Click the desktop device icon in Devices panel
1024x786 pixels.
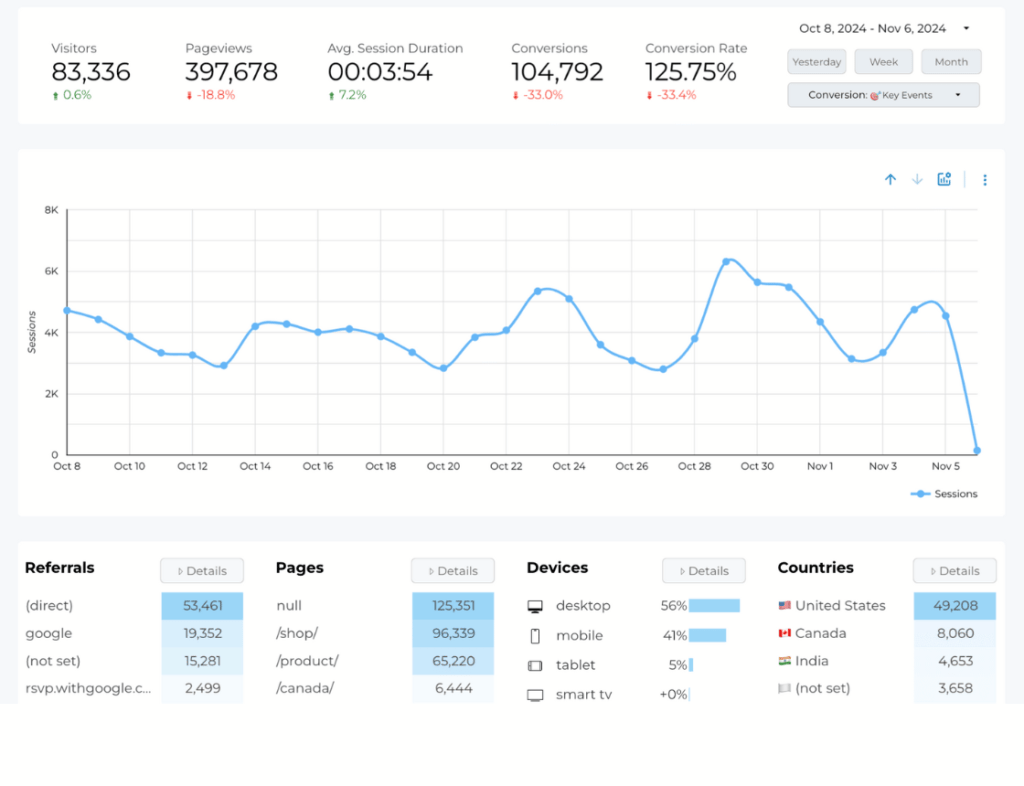click(x=536, y=605)
